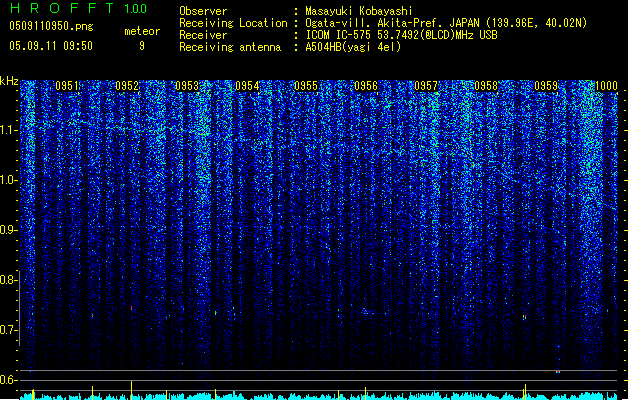Screen dimensions: 629x400
Task: Select the A504HB(yagi 4el) antenna text
Action: click(353, 47)
